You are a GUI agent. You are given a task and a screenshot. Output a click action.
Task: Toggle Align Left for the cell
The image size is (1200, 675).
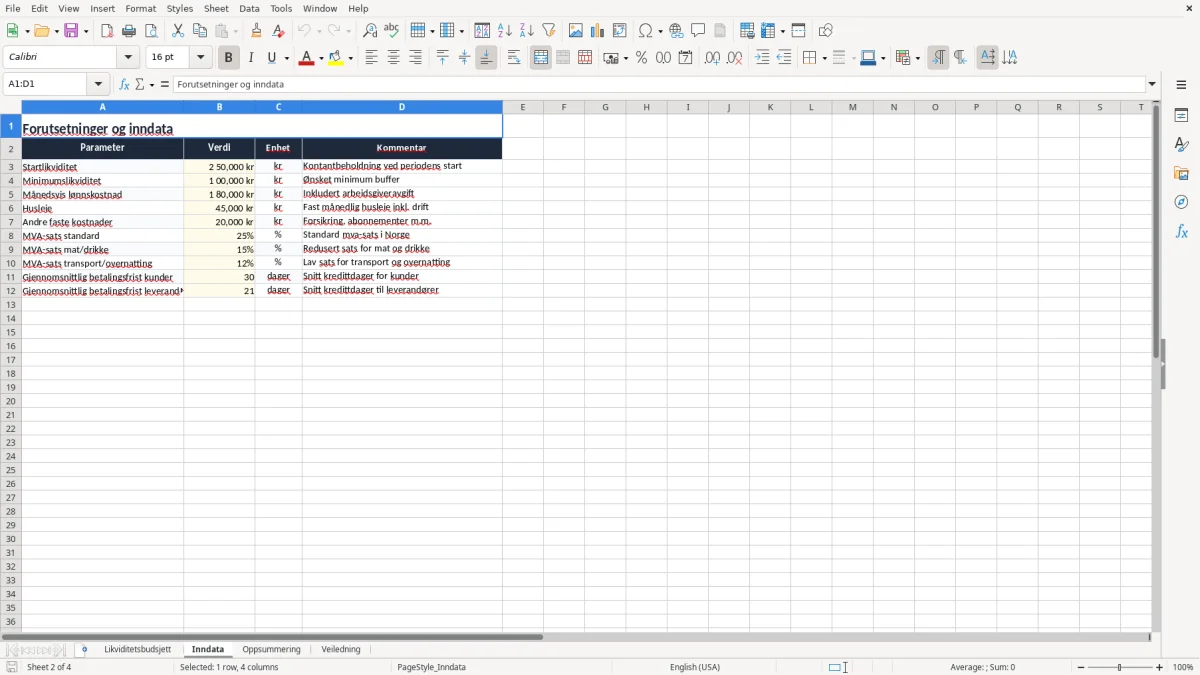372,58
